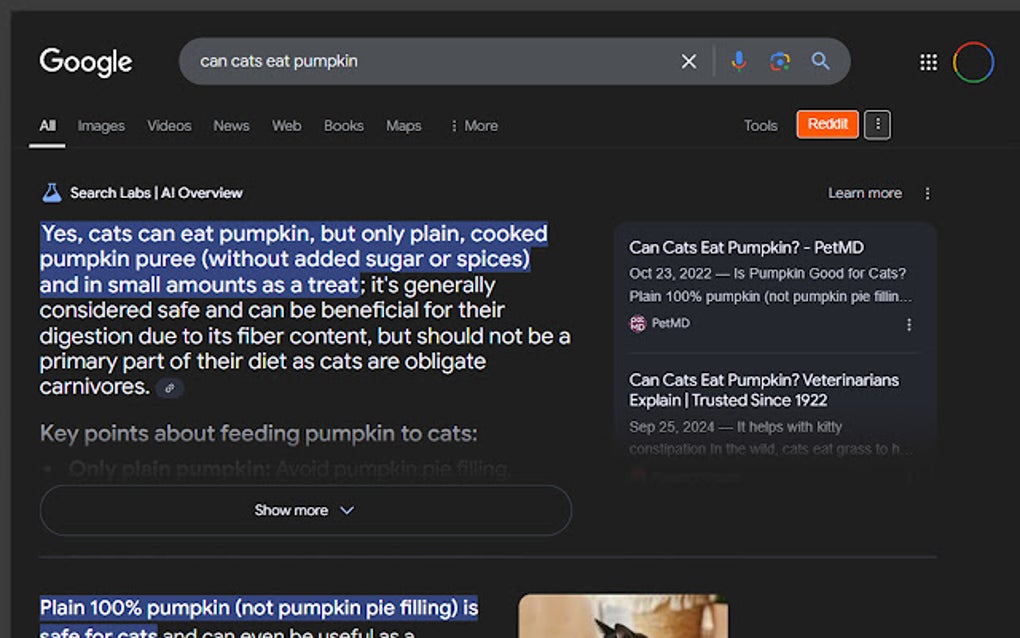Clear the search query with the X
This screenshot has width=1020, height=638.
688,61
